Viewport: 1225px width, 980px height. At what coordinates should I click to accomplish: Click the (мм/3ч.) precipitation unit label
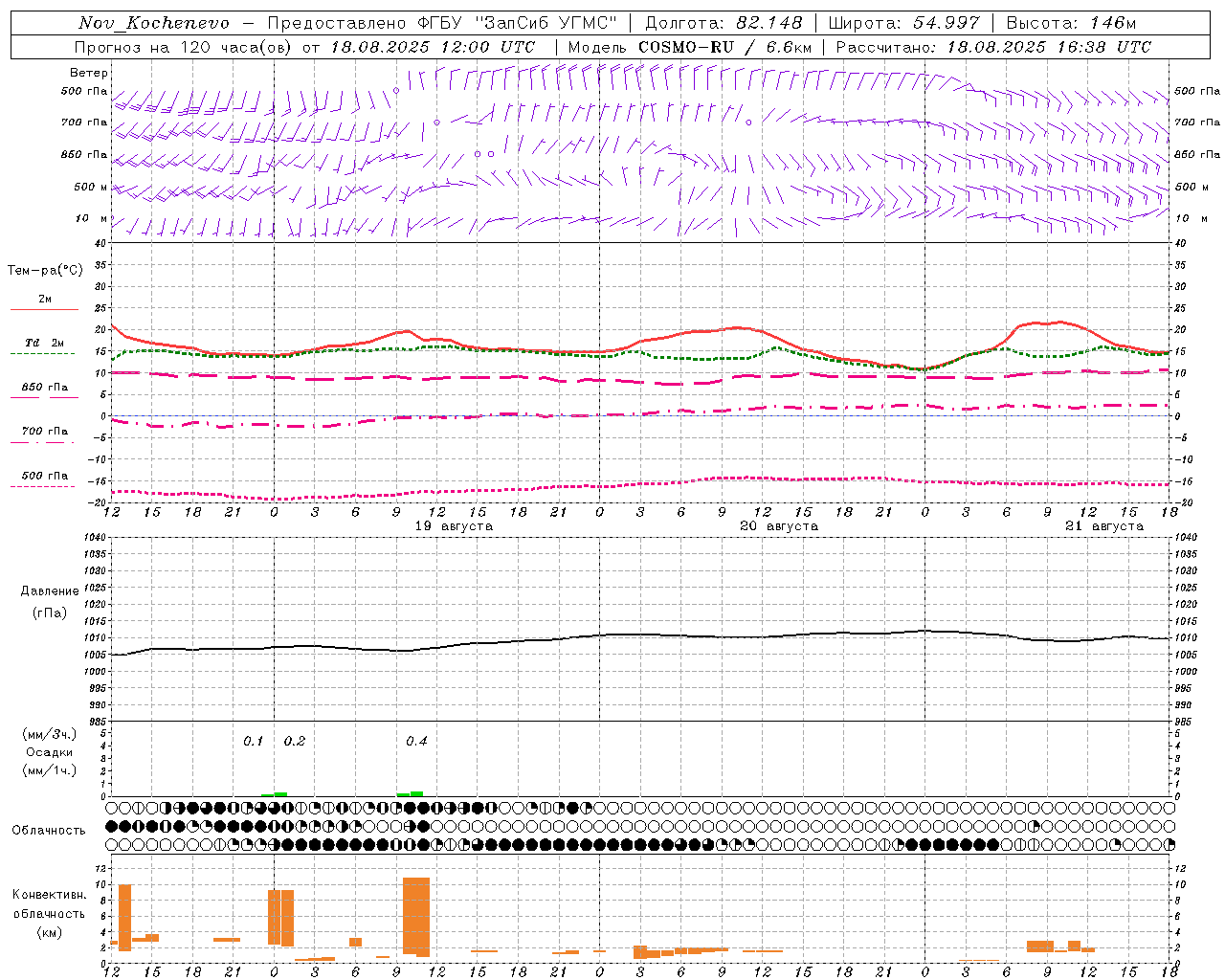click(x=50, y=734)
